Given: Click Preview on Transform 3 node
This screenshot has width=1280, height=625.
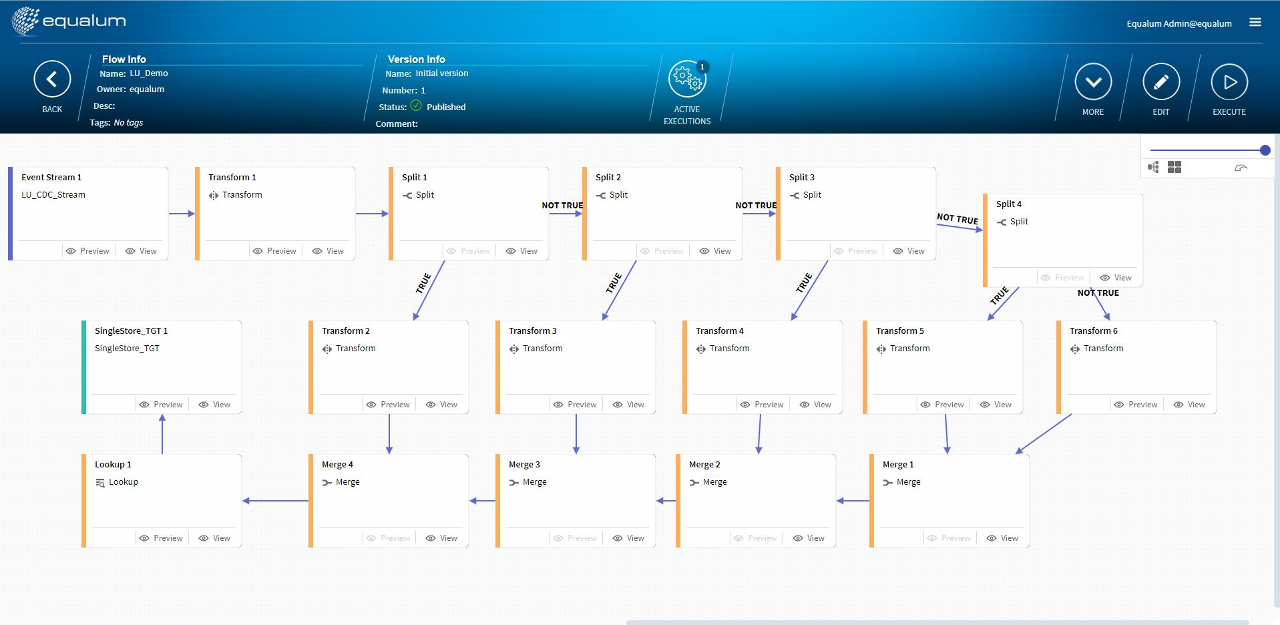Looking at the screenshot, I should (575, 405).
